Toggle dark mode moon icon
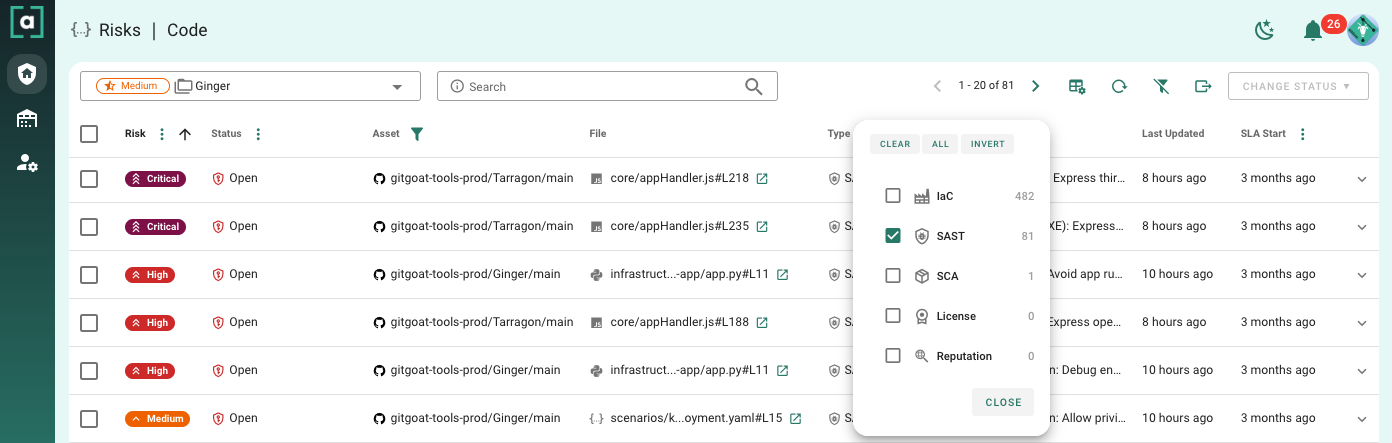The image size is (1392, 443). click(x=1265, y=31)
